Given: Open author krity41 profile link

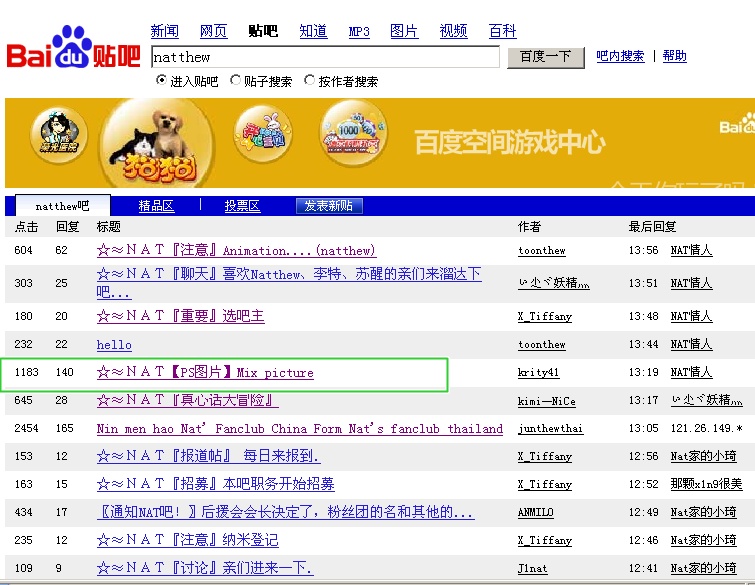Looking at the screenshot, I should click(538, 372).
